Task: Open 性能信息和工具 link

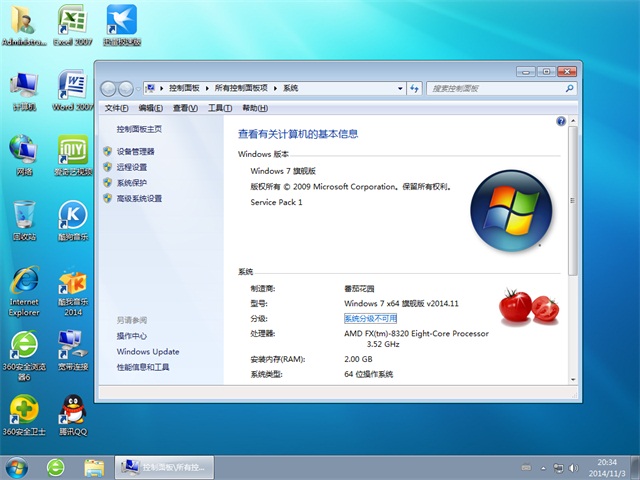Action: click(143, 367)
